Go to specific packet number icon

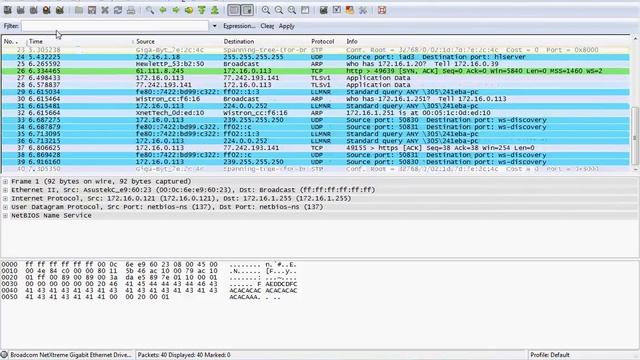click(x=189, y=10)
